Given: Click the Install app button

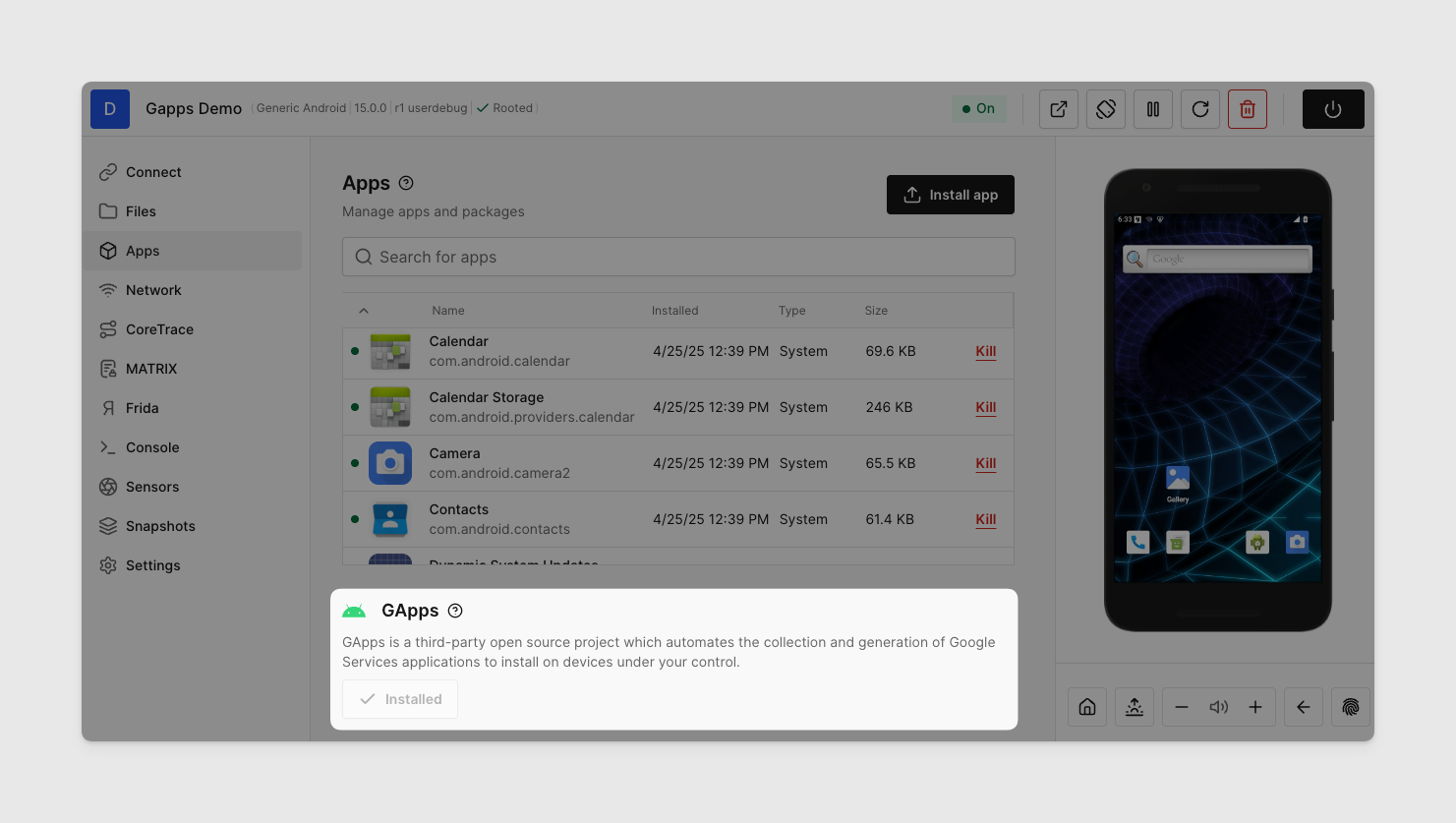Looking at the screenshot, I should pyautogui.click(x=951, y=195).
